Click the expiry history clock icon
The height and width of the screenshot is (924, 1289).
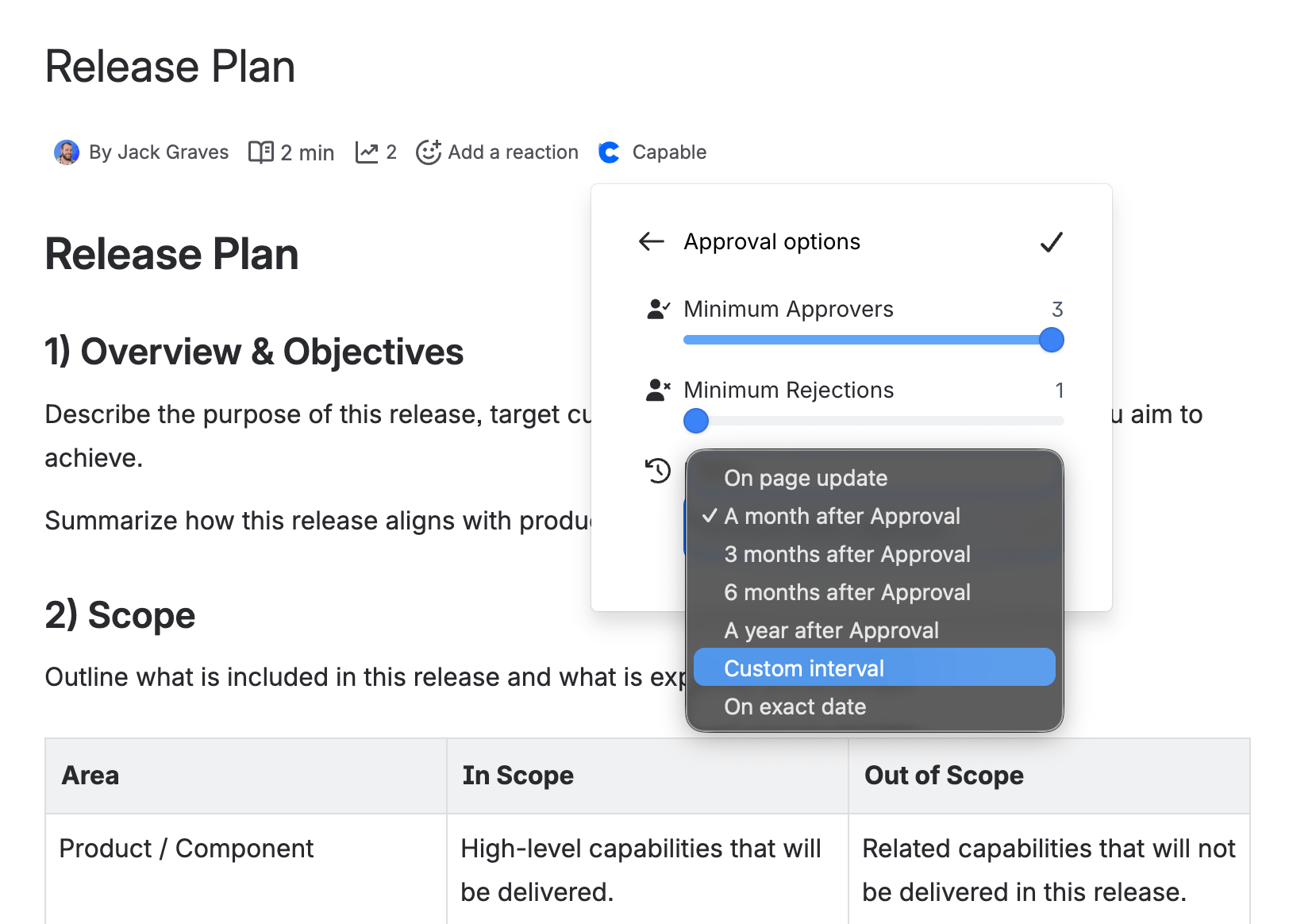click(658, 471)
